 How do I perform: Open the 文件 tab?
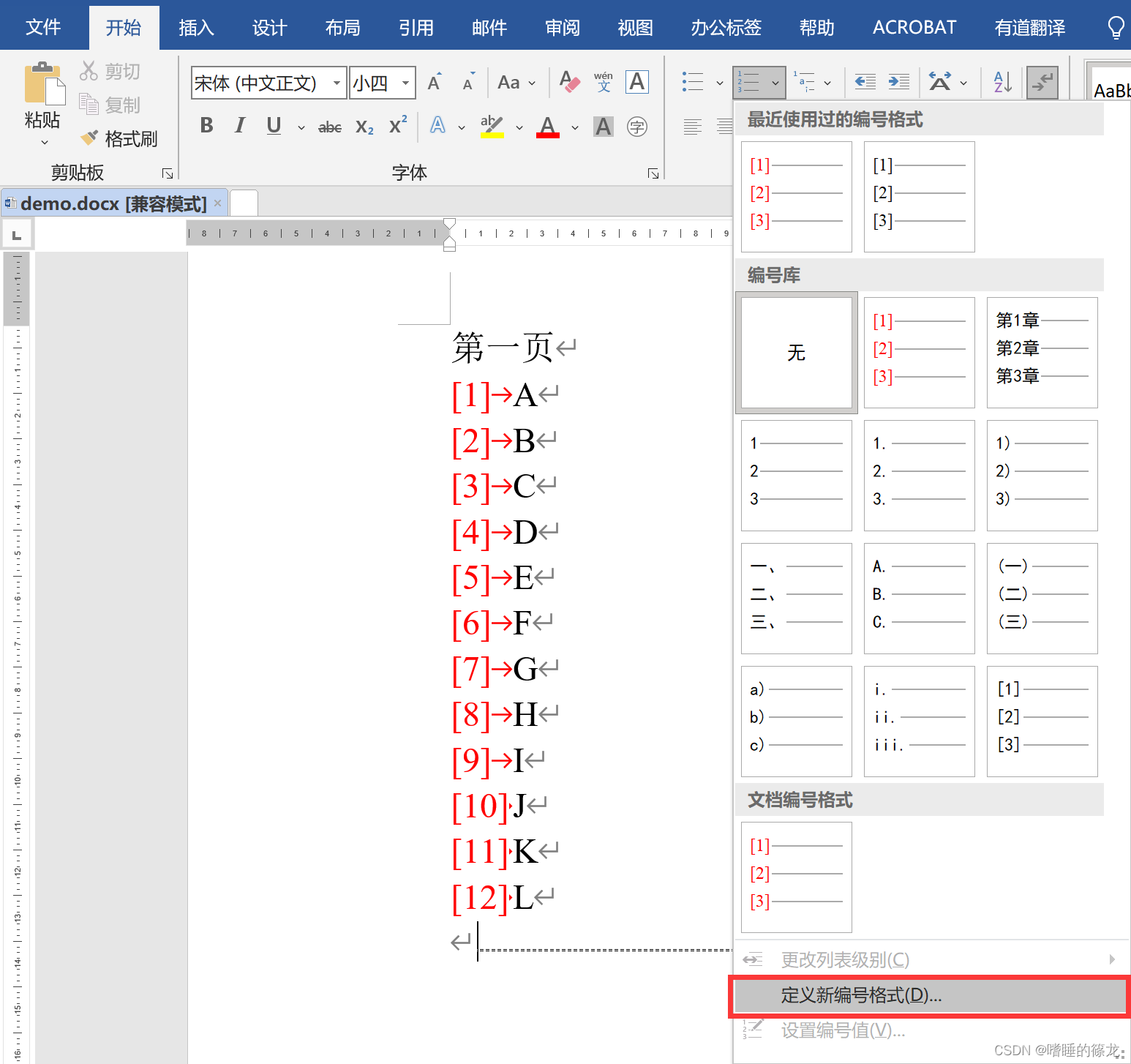click(43, 28)
